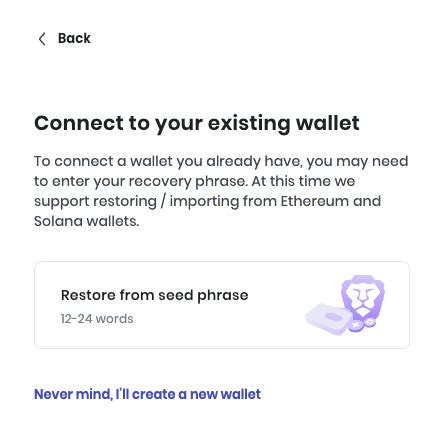Click the left coin token beside the lion

click(356, 325)
